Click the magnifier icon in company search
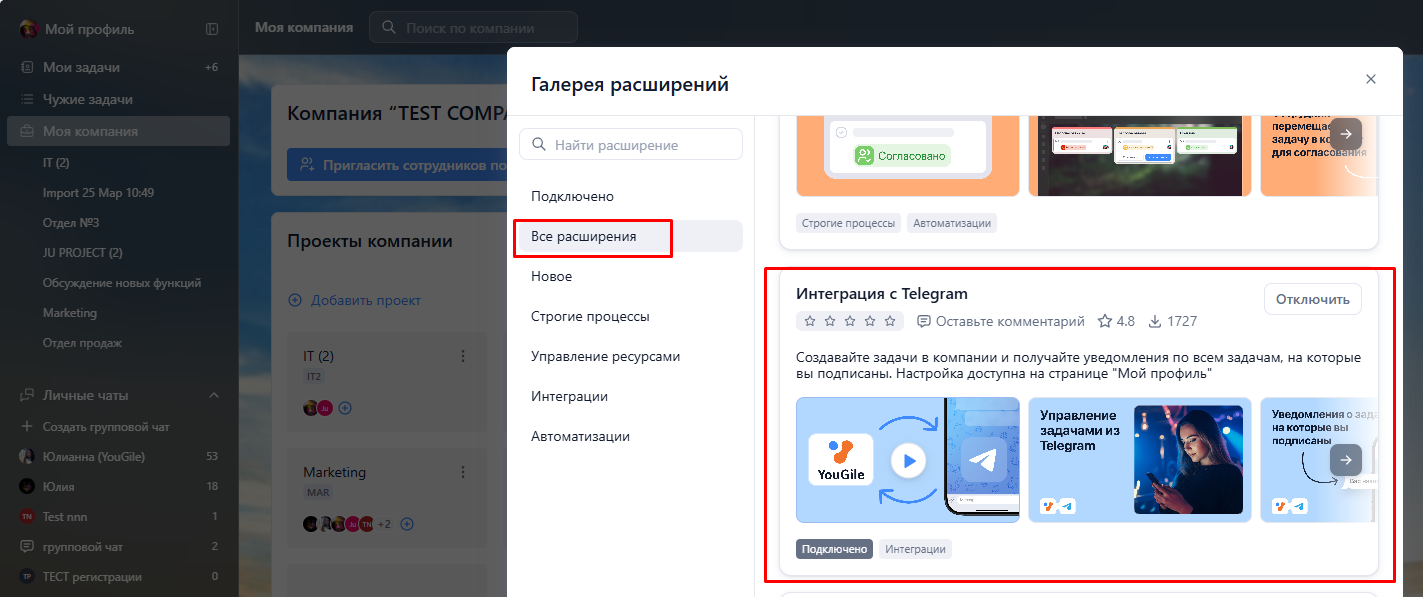 coord(389,28)
